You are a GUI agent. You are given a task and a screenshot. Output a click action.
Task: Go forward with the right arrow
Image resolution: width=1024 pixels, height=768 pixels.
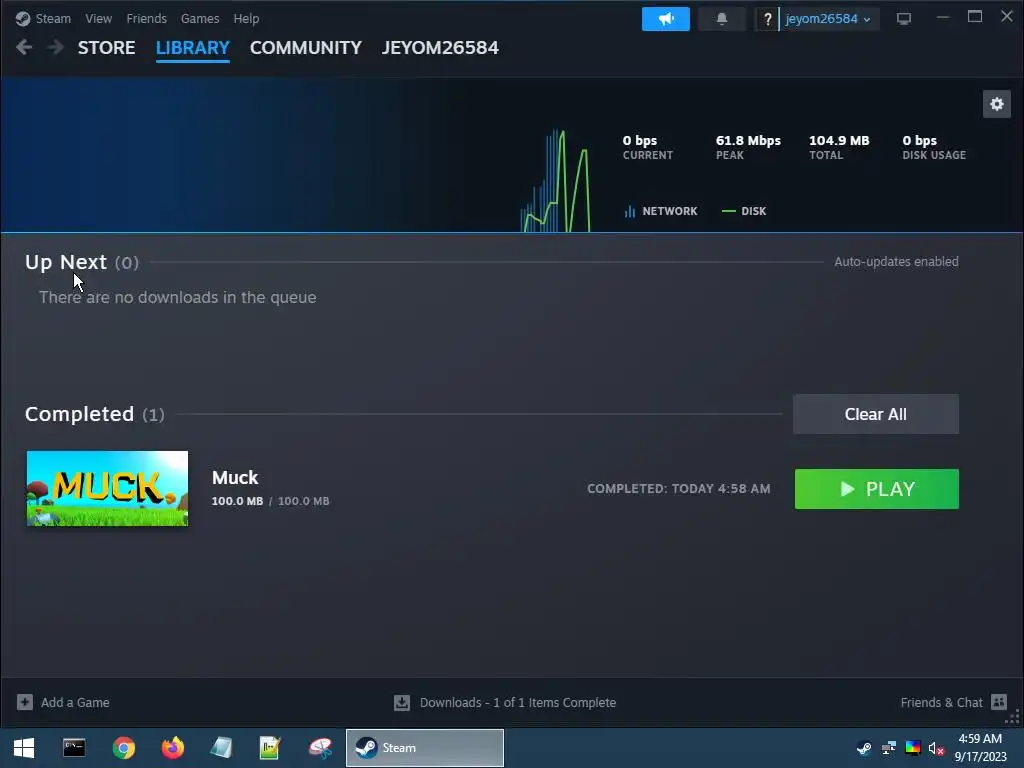(x=56, y=47)
